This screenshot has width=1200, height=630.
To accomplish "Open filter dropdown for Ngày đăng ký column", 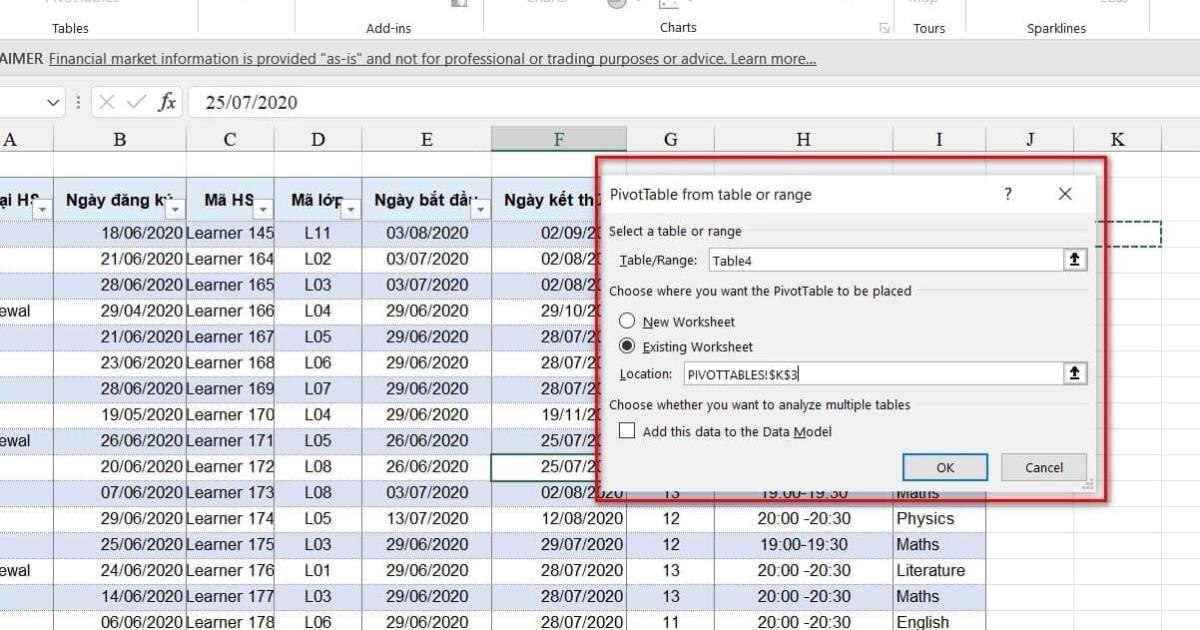I will (175, 208).
